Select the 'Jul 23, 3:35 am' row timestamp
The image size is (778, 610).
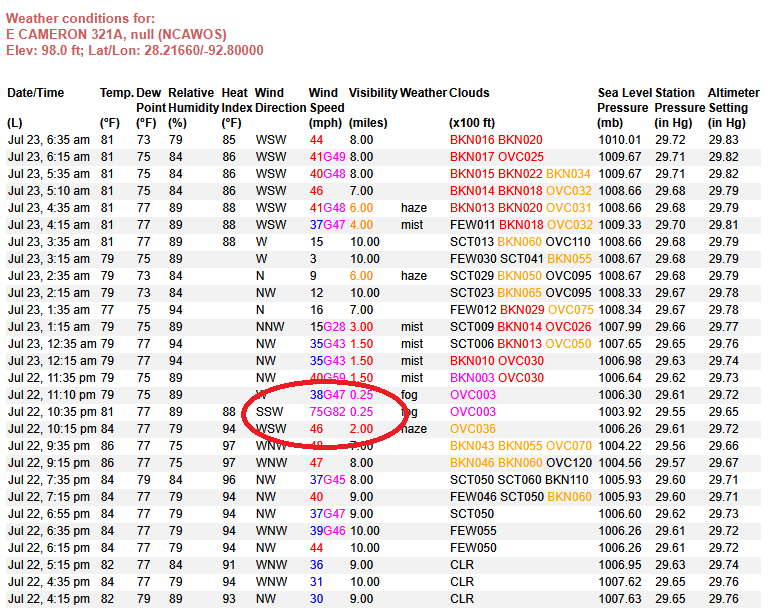pyautogui.click(x=49, y=242)
